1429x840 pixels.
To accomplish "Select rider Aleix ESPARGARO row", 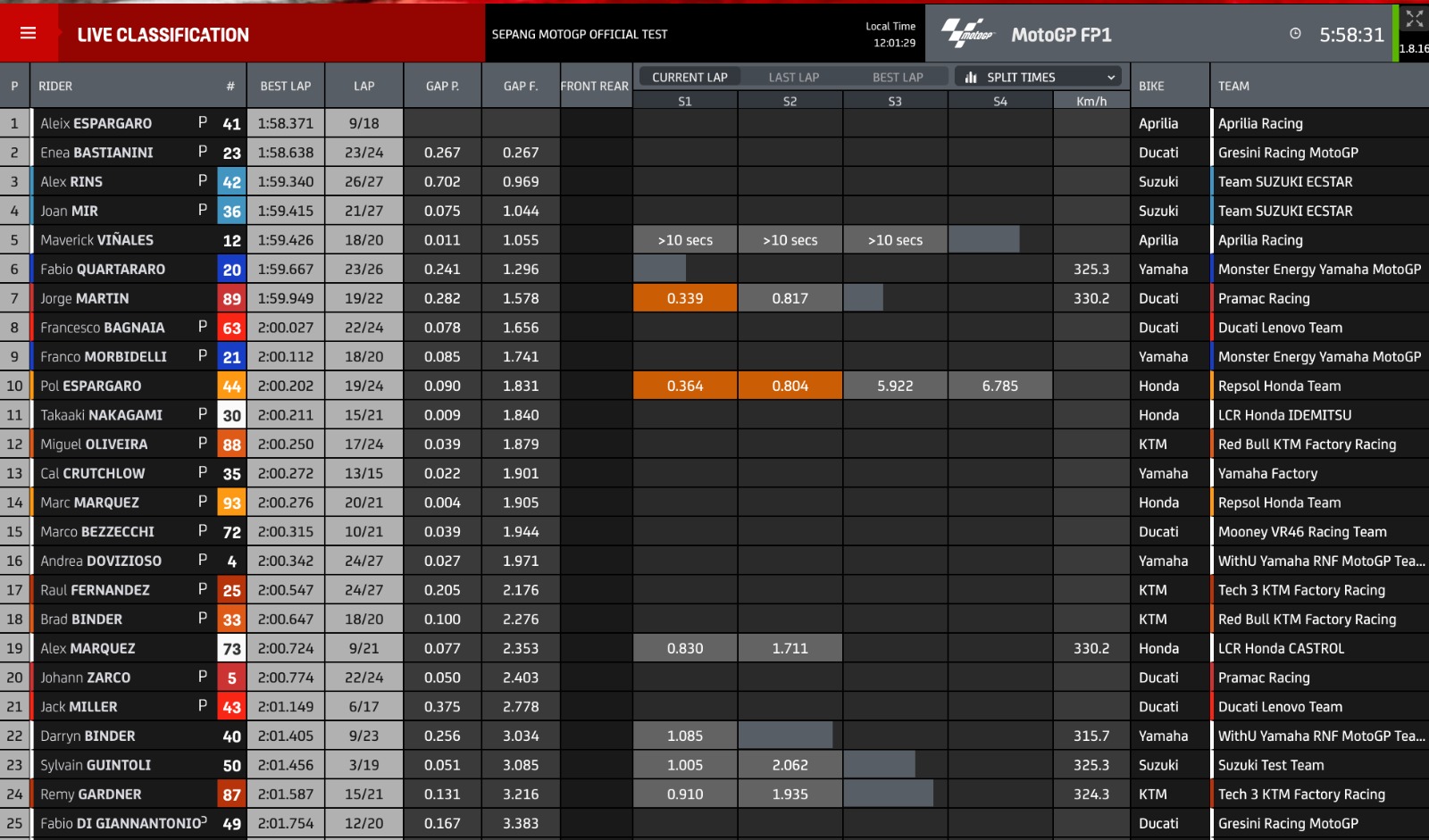I will pos(714,123).
